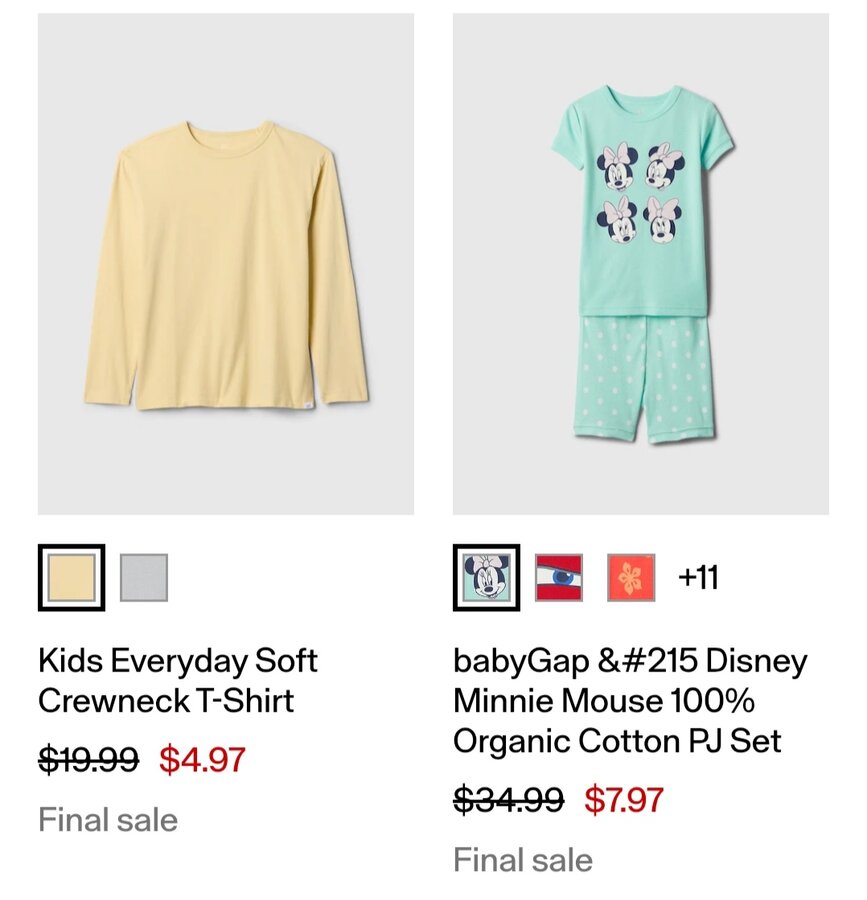Click the crossed-out $19.99 original price
867x900 pixels.
tap(88, 760)
